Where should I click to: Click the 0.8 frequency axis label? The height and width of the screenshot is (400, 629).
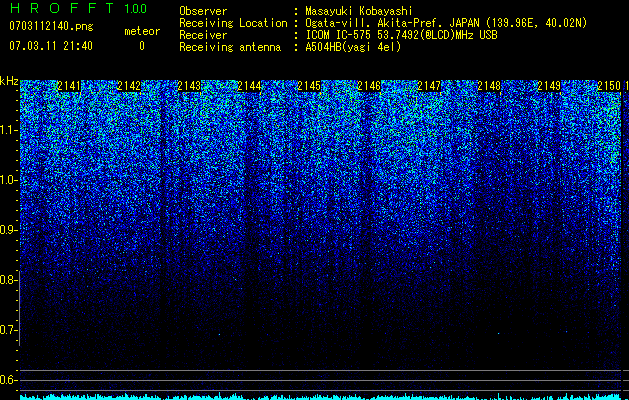7,280
